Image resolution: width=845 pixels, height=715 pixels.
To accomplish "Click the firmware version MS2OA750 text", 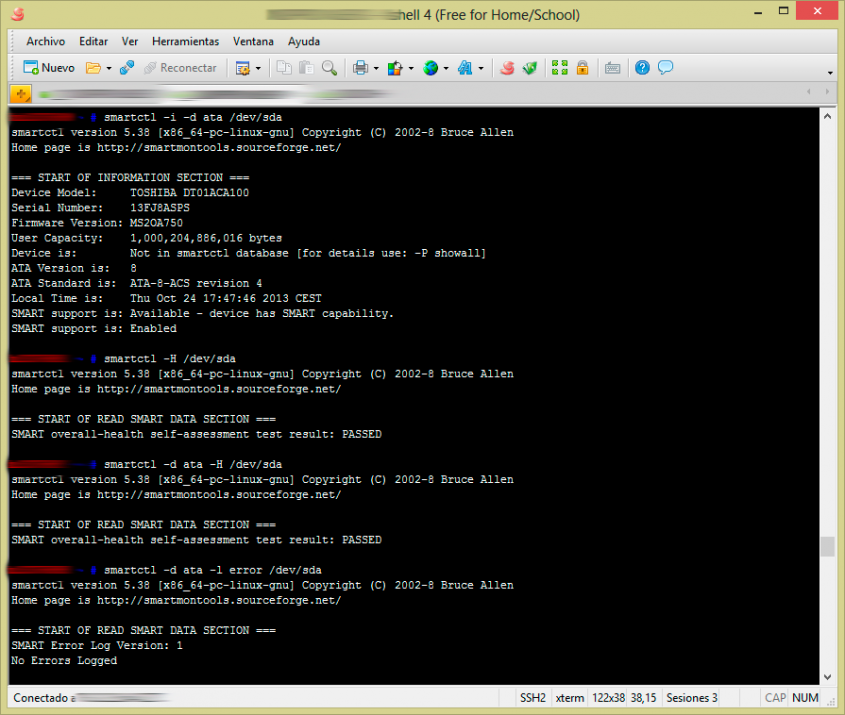I will [156, 223].
